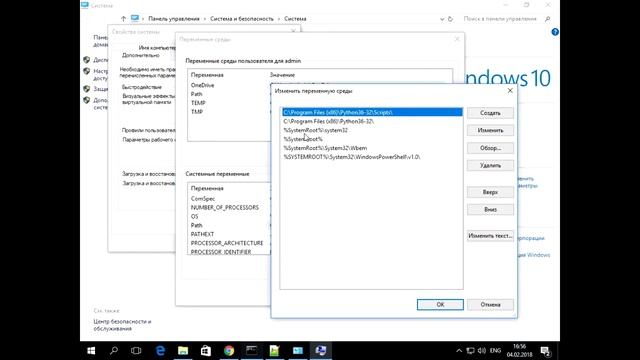Screen dimensions: 640x360
Task: Click Система breadcrumb item
Action: (x=295, y=19)
